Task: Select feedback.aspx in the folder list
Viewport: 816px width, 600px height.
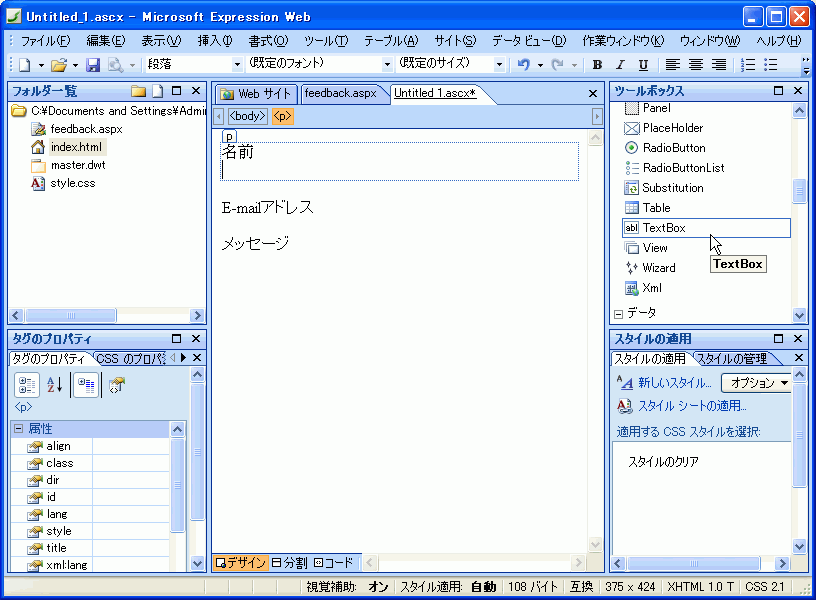Action: pyautogui.click(x=86, y=129)
